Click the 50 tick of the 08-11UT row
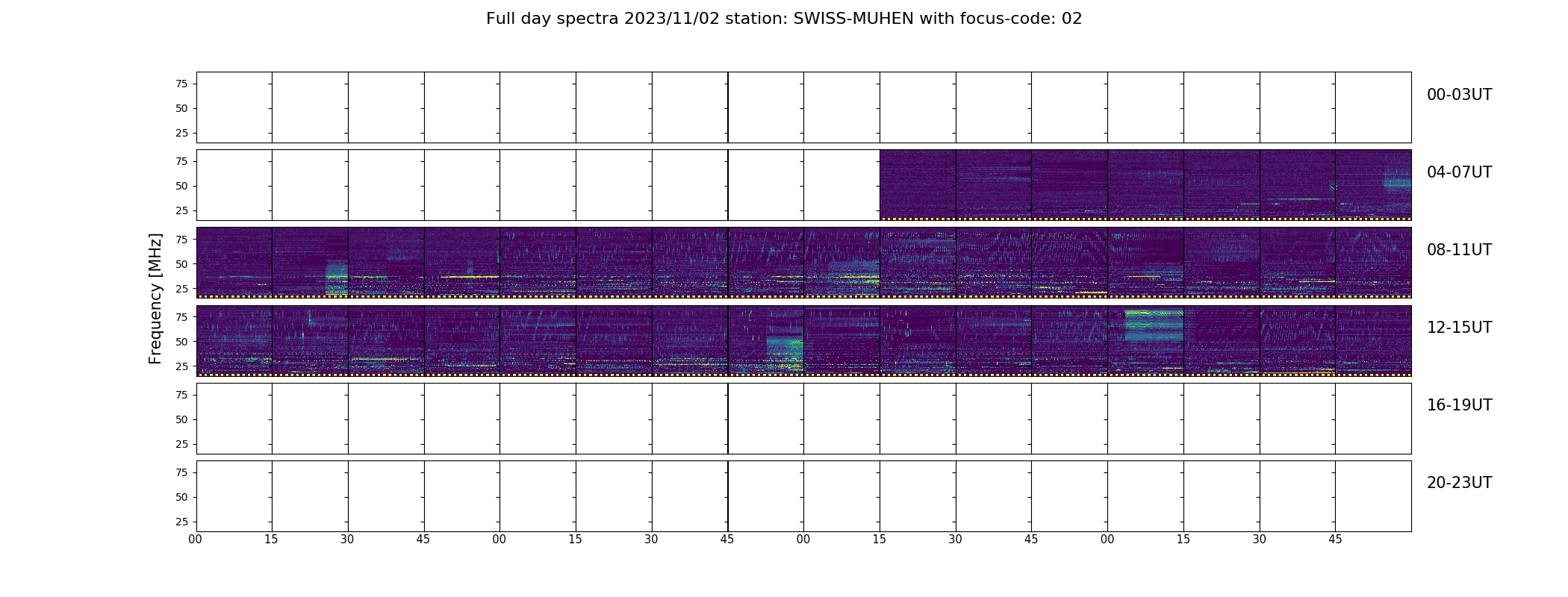The height and width of the screenshot is (597, 1568). pos(181,263)
